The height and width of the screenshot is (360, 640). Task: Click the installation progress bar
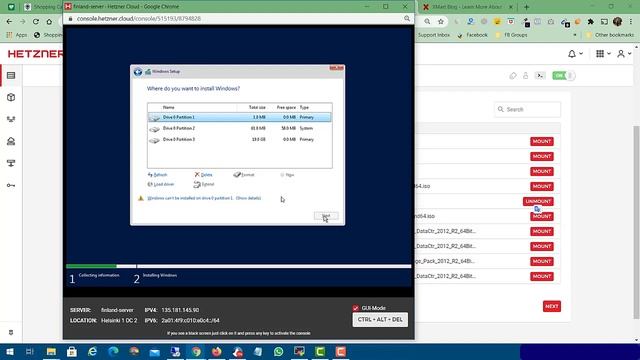(238, 266)
